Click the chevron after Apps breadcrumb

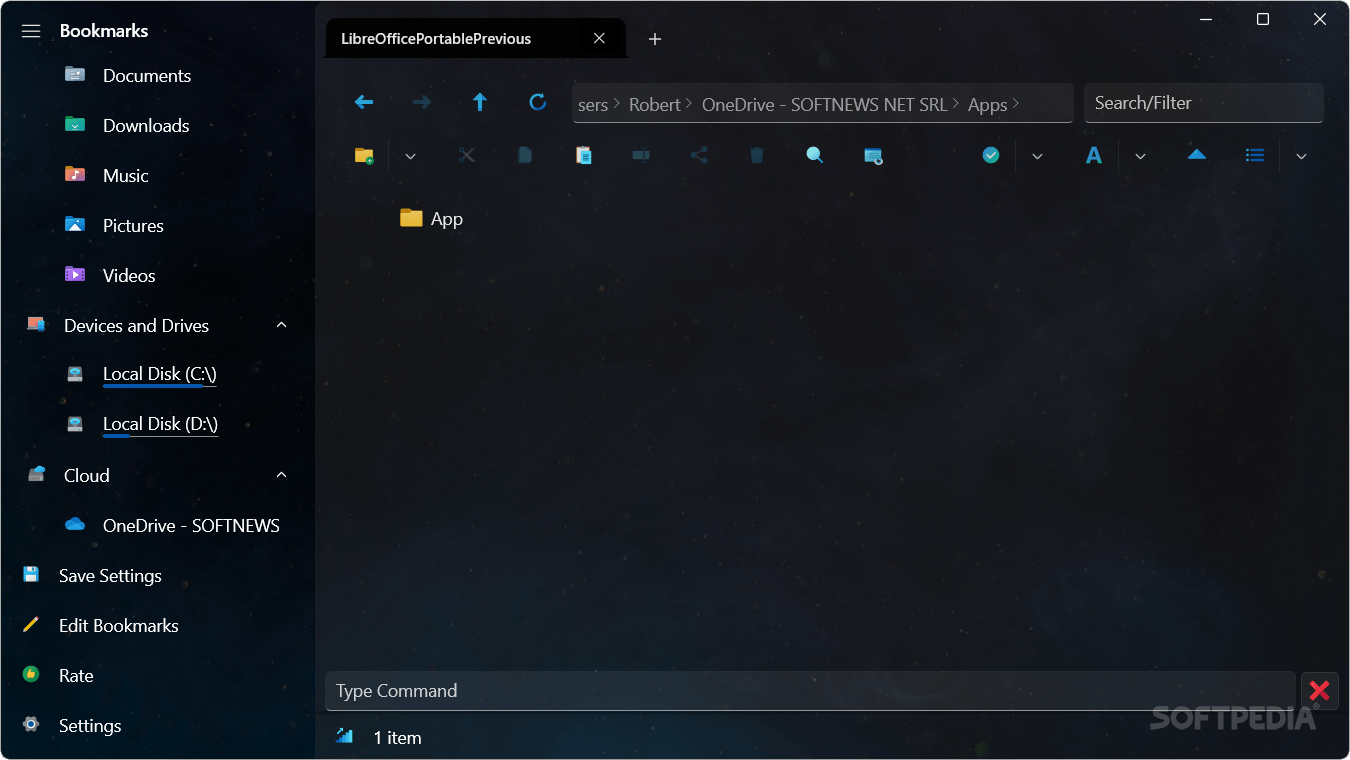click(1016, 103)
